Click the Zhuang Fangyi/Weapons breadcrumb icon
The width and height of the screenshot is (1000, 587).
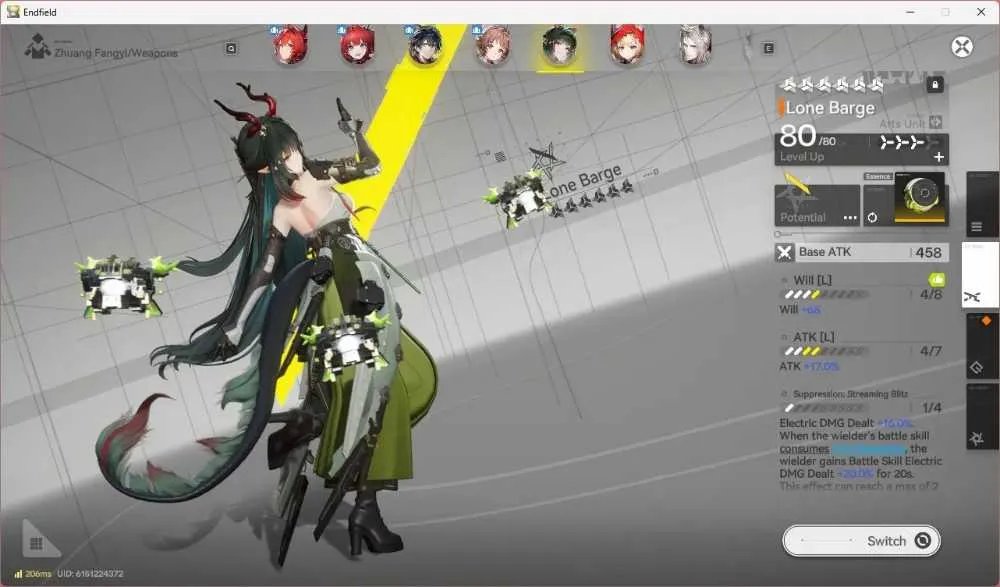tap(38, 47)
